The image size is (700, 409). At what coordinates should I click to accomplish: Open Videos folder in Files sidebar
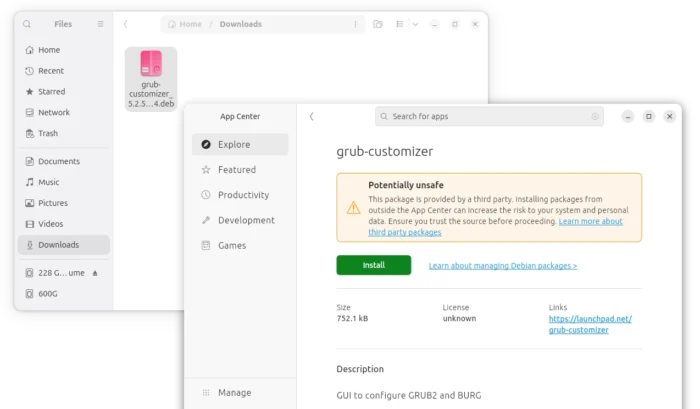64,224
